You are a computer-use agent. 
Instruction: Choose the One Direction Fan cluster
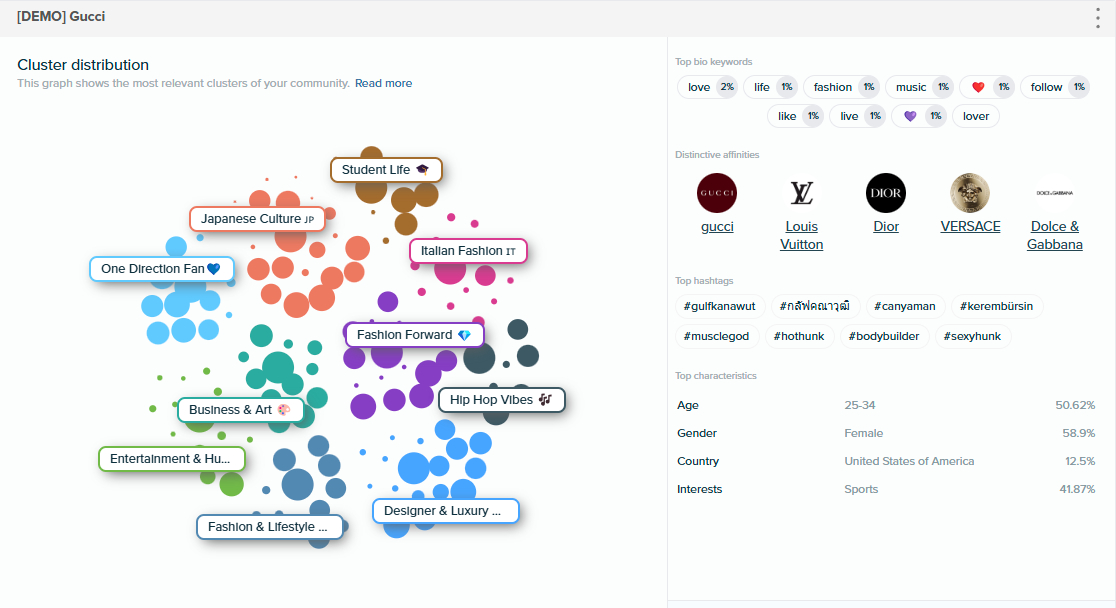tap(161, 269)
